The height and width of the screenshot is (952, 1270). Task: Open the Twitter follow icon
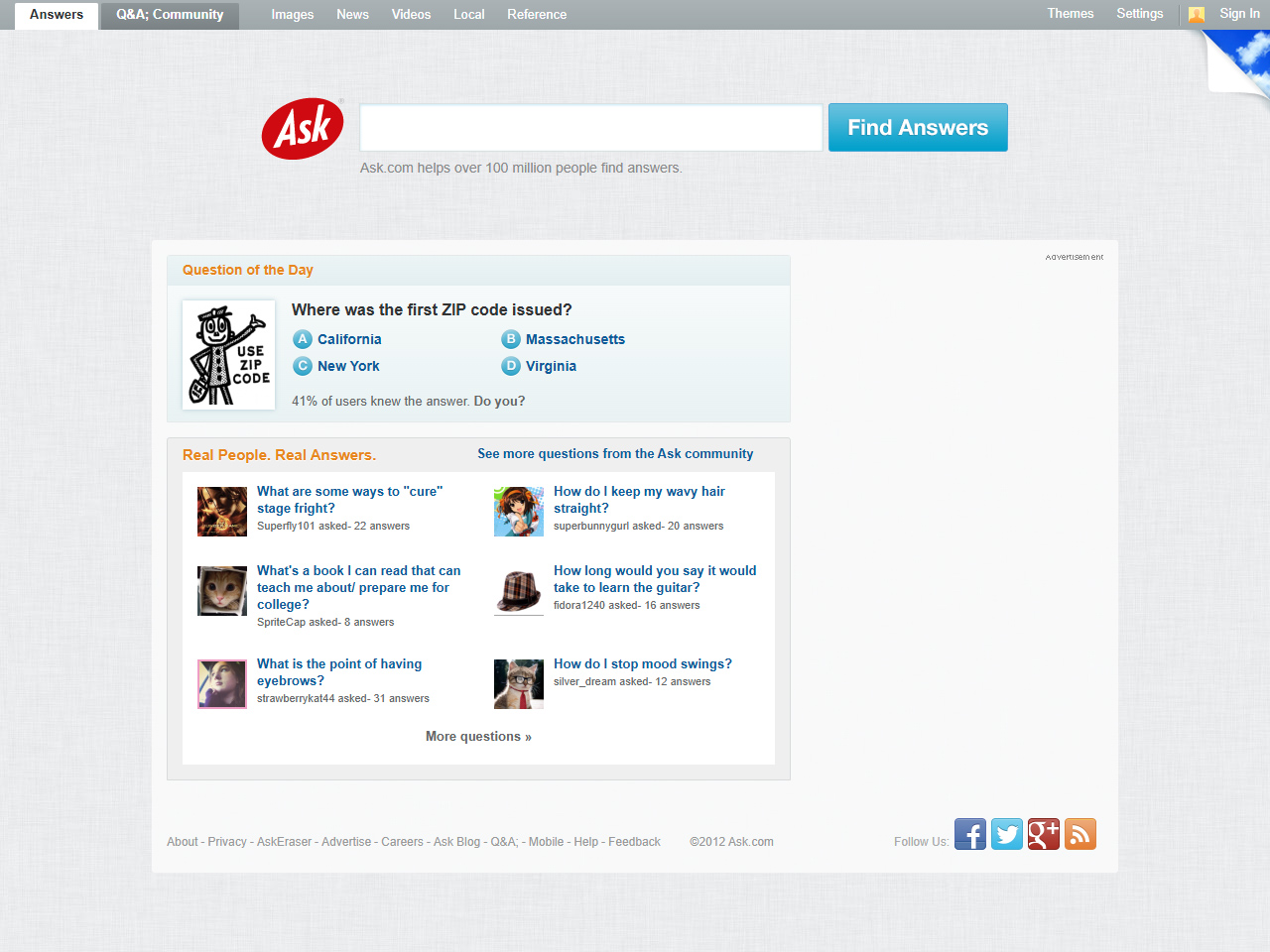point(1007,834)
